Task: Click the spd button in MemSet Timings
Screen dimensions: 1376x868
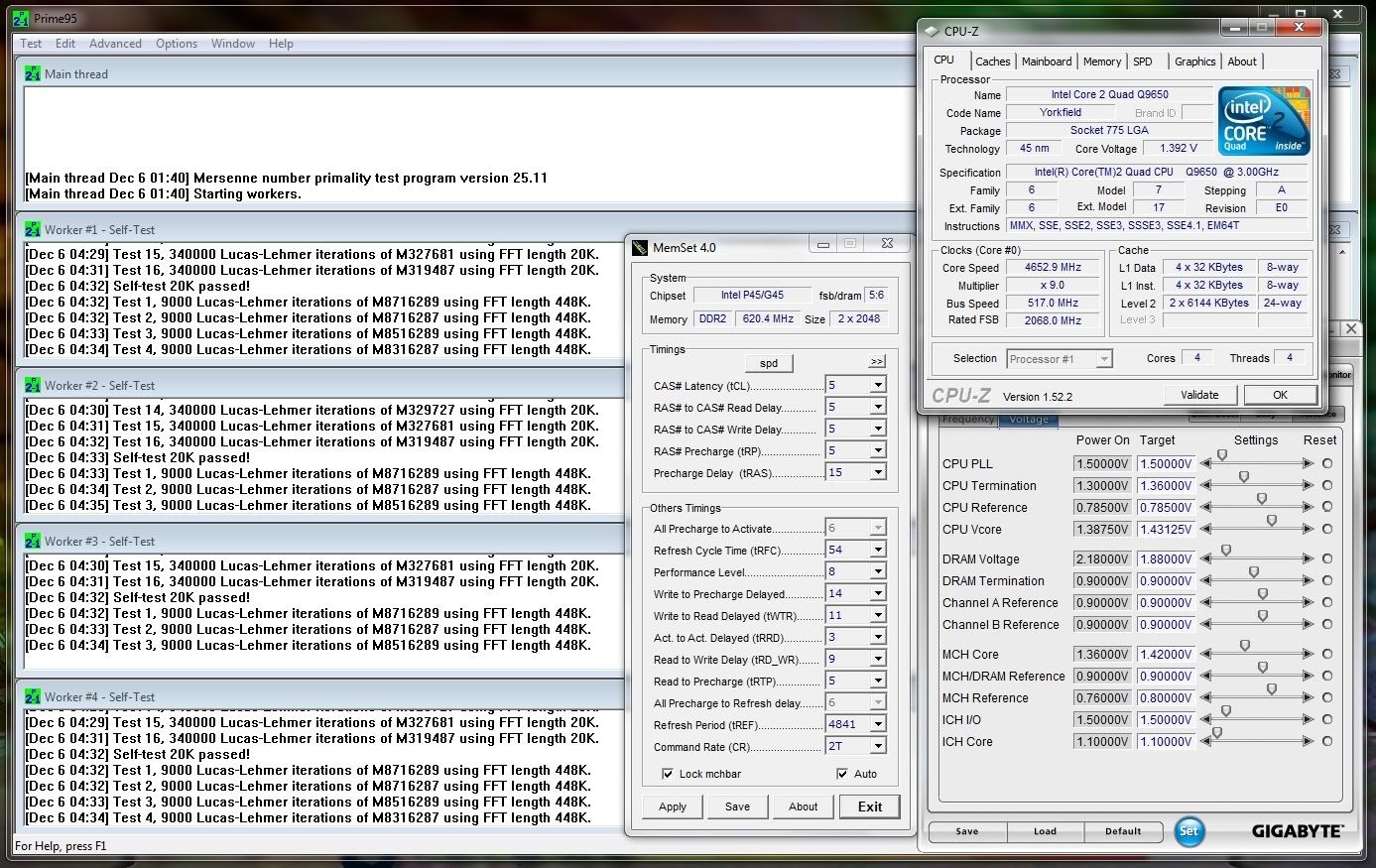Action: click(769, 363)
